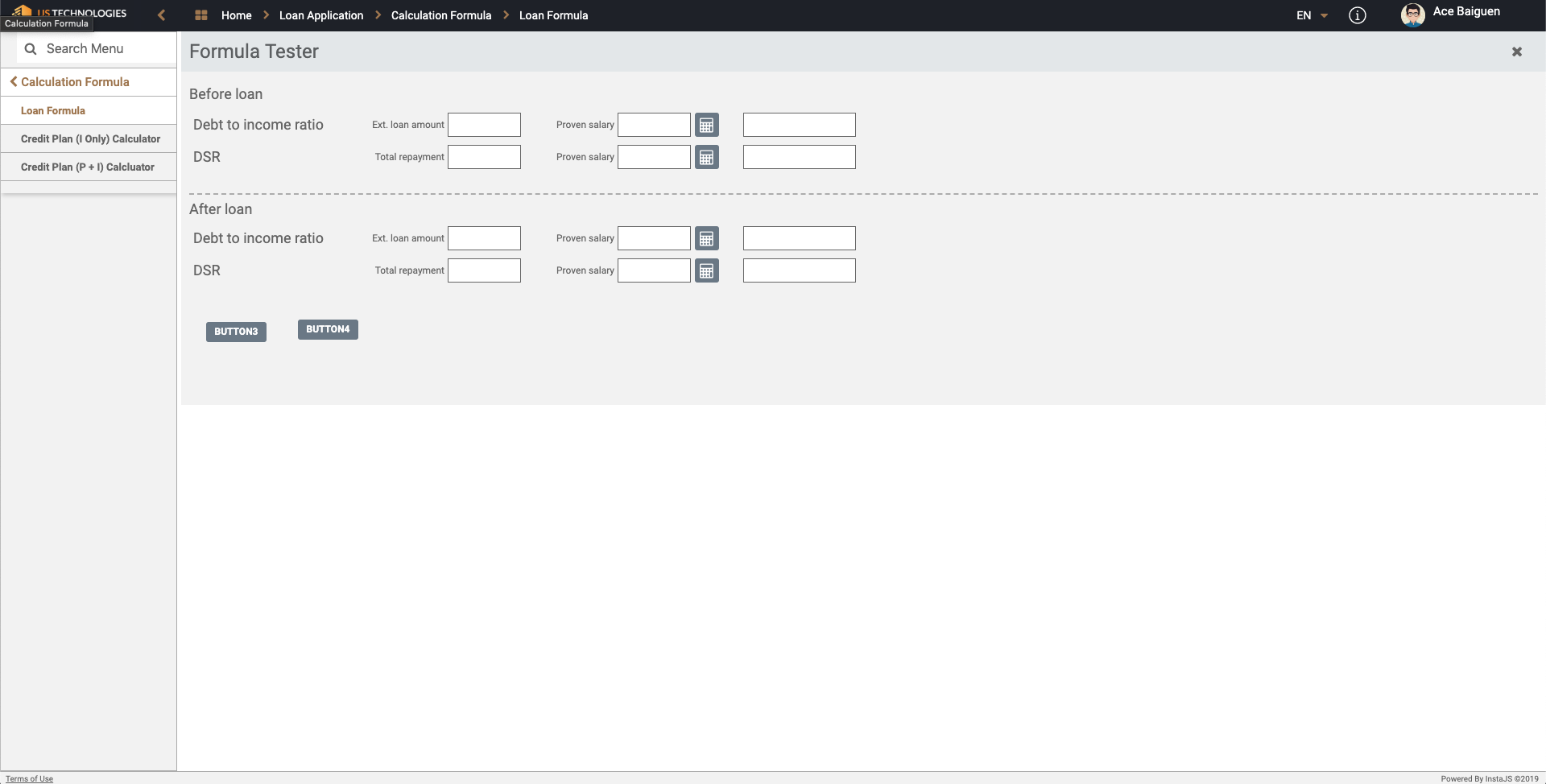
Task: Open Credit Plan (I Only) Calculator
Action: (90, 139)
